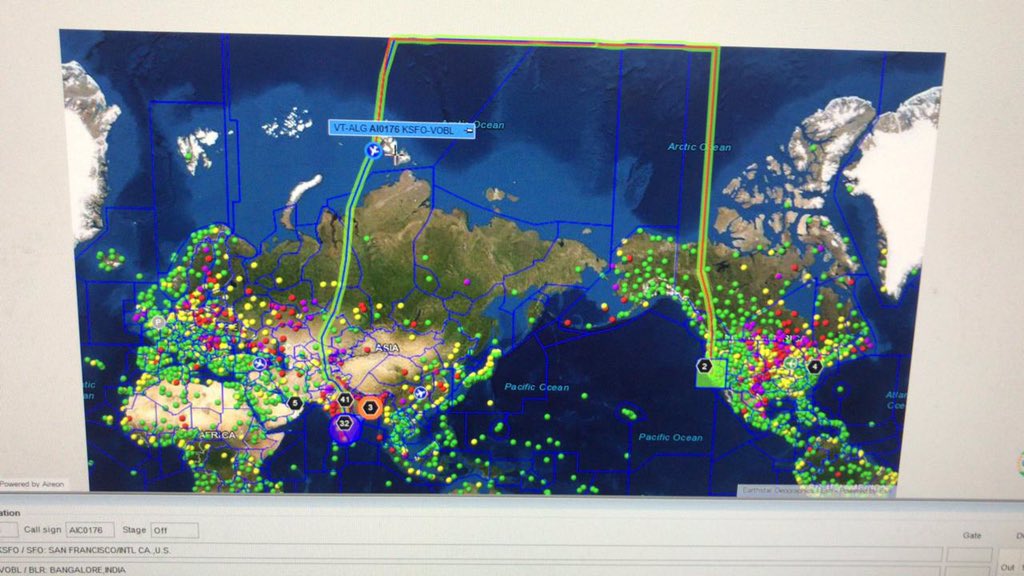1024x576 pixels.
Task: Open the orange cluster marker numbered 3
Action: pos(370,408)
